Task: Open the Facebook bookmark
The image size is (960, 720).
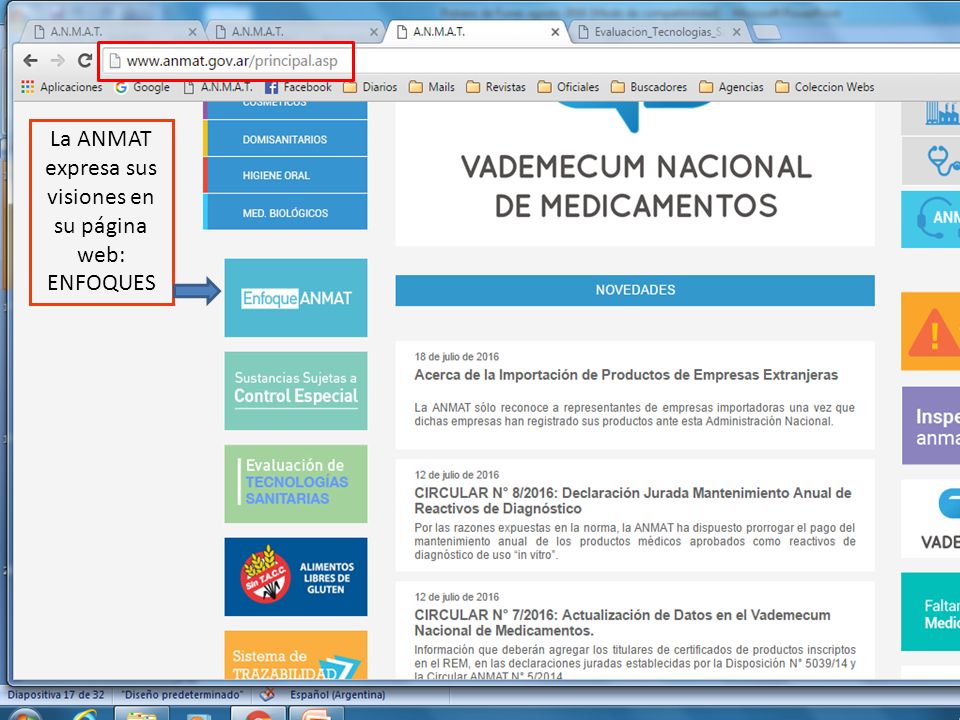Action: coord(298,87)
